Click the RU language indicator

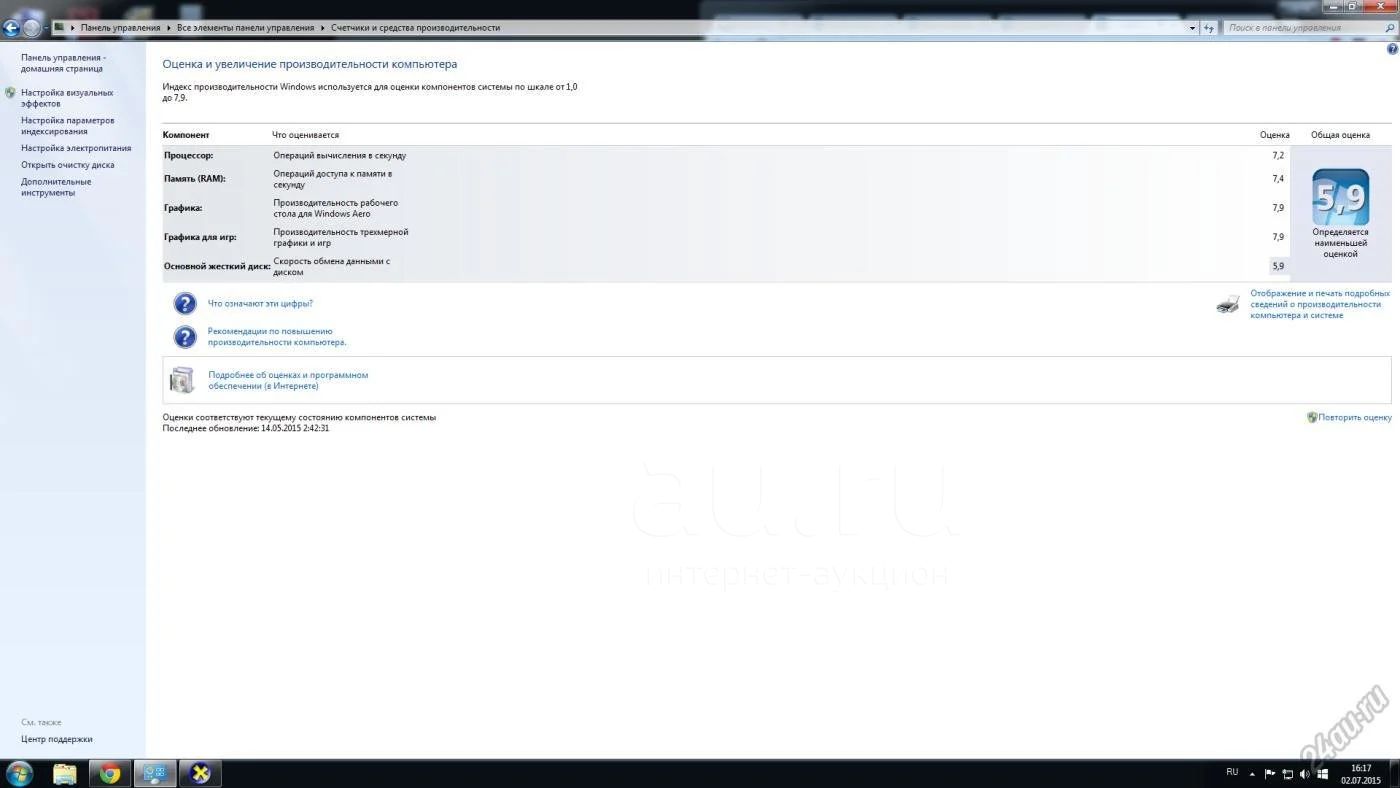[x=1232, y=772]
